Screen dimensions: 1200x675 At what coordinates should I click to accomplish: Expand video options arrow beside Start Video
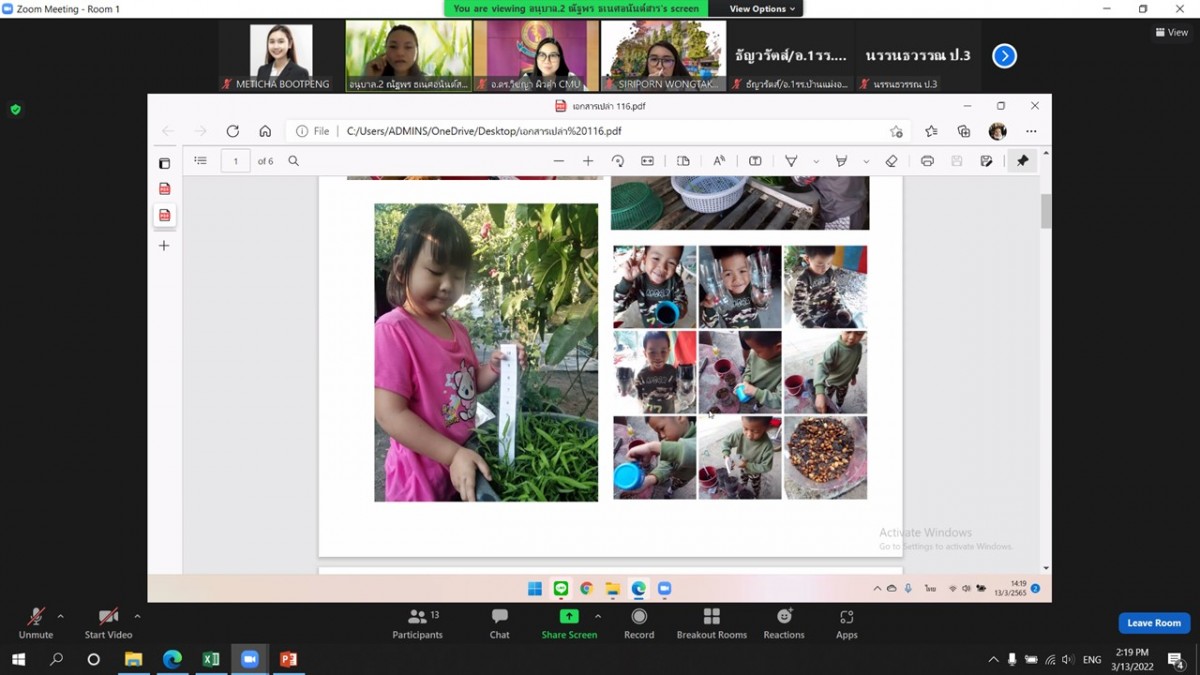click(137, 616)
